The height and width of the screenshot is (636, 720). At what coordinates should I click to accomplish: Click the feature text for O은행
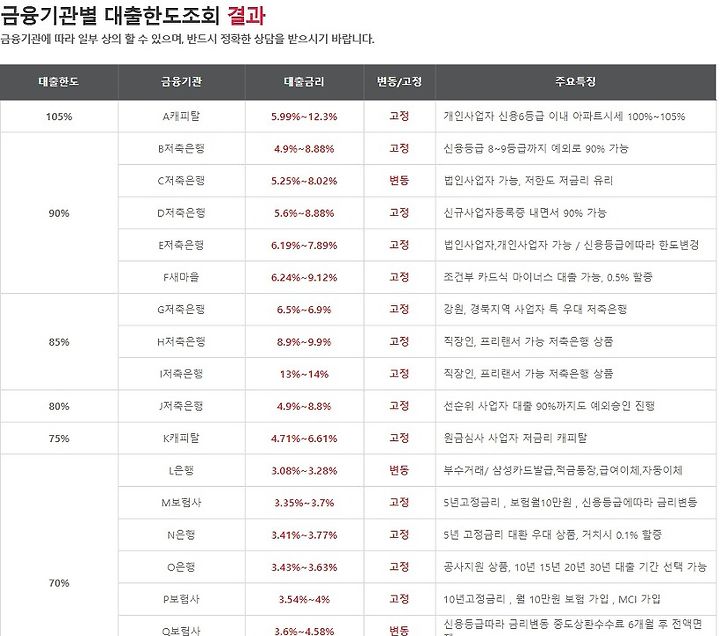pos(575,567)
